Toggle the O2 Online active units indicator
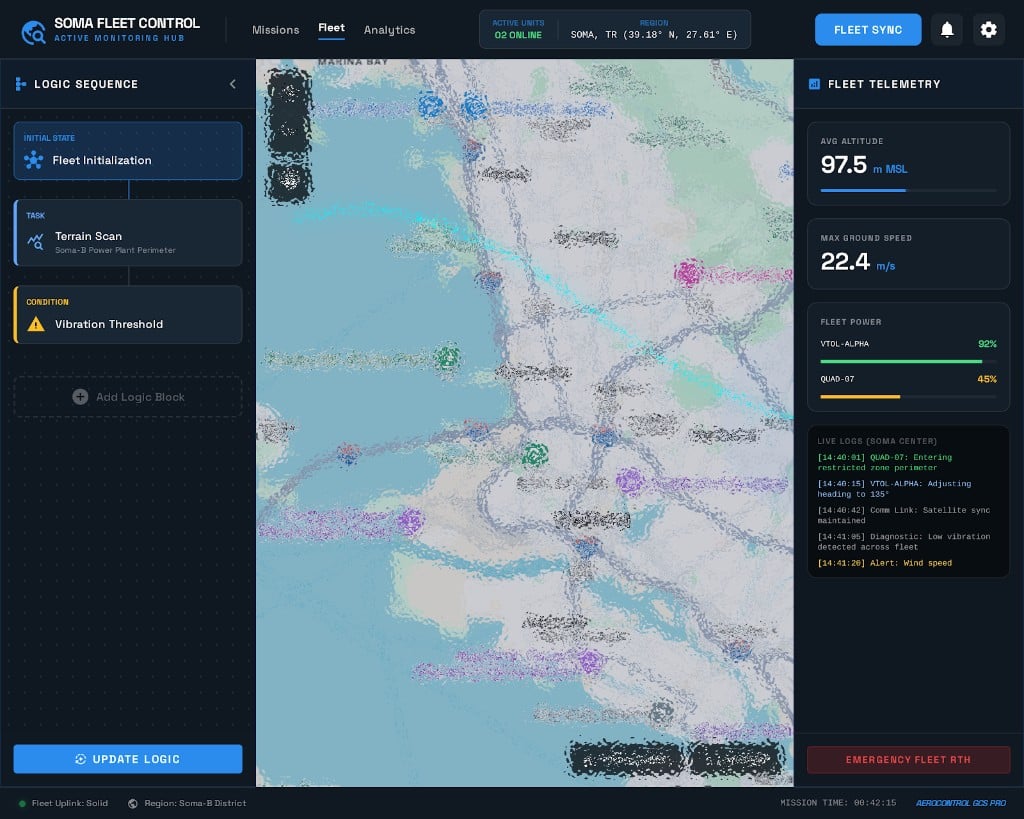The height and width of the screenshot is (819, 1024). 518,30
